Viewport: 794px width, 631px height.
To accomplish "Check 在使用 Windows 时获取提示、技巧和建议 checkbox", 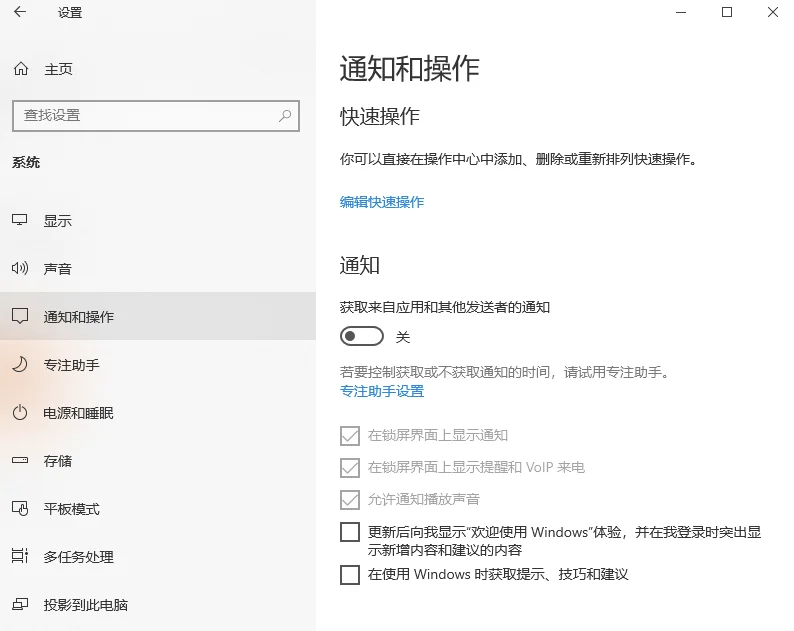I will pos(350,575).
